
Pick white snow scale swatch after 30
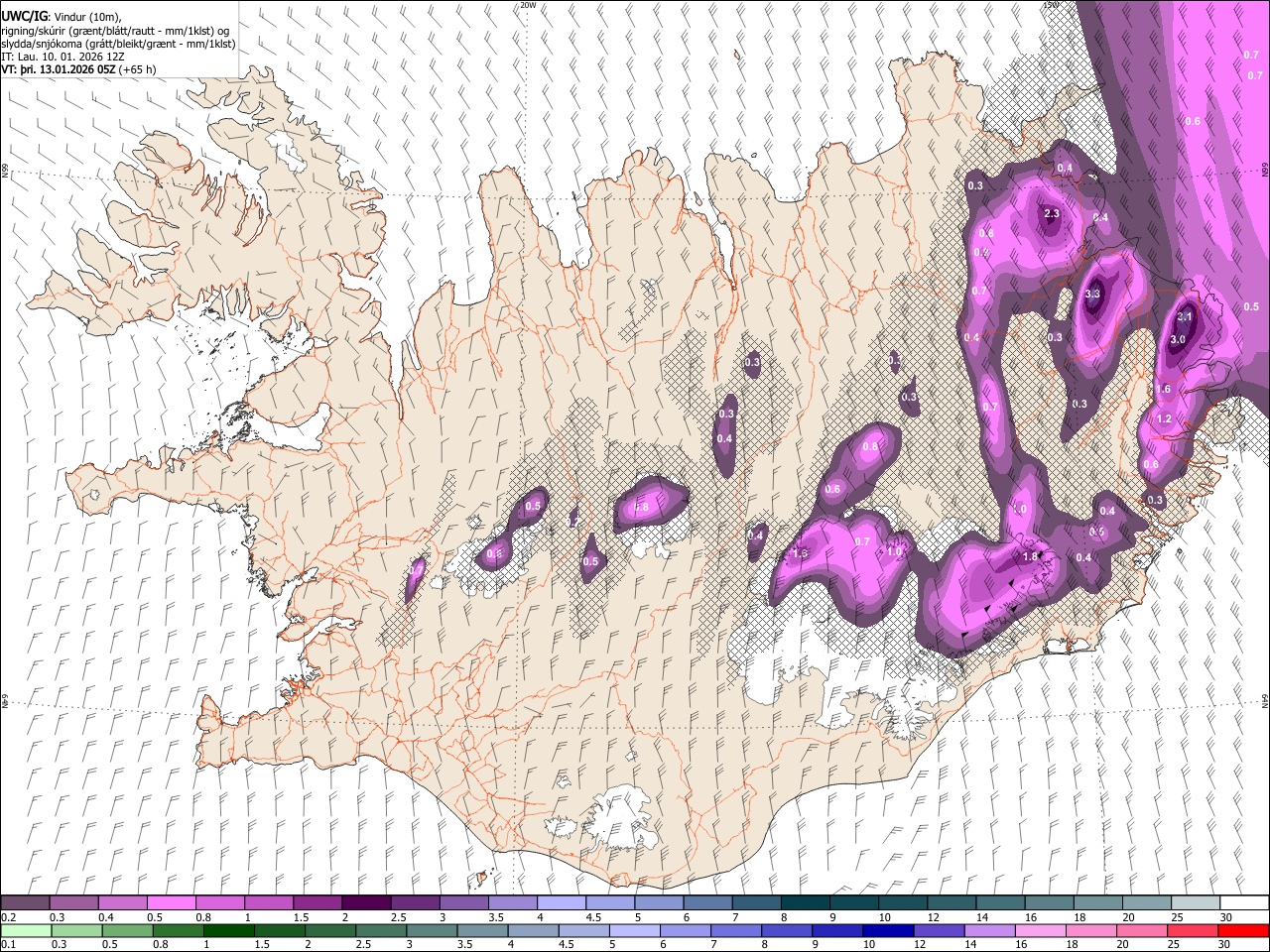coord(1244,902)
